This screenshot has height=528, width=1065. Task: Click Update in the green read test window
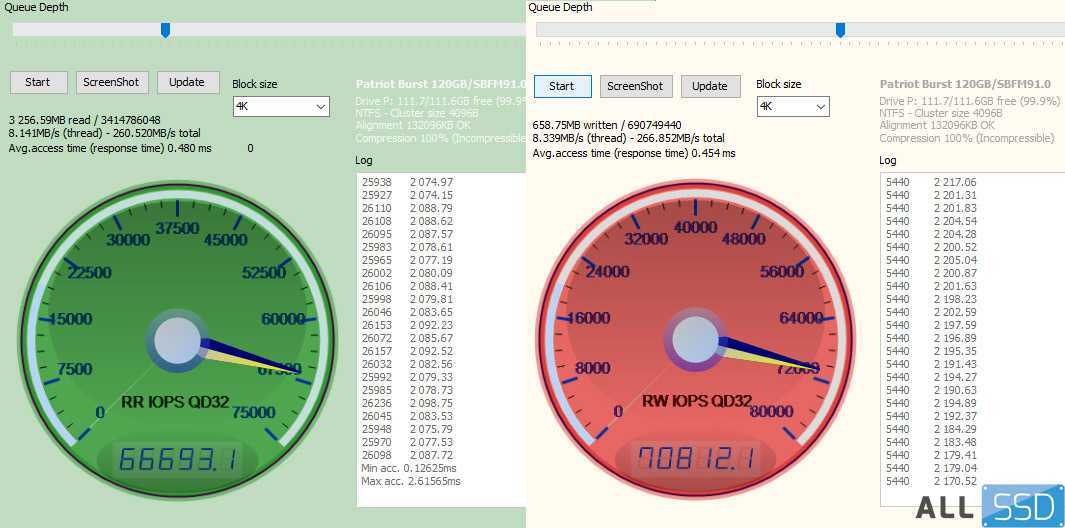click(x=187, y=82)
